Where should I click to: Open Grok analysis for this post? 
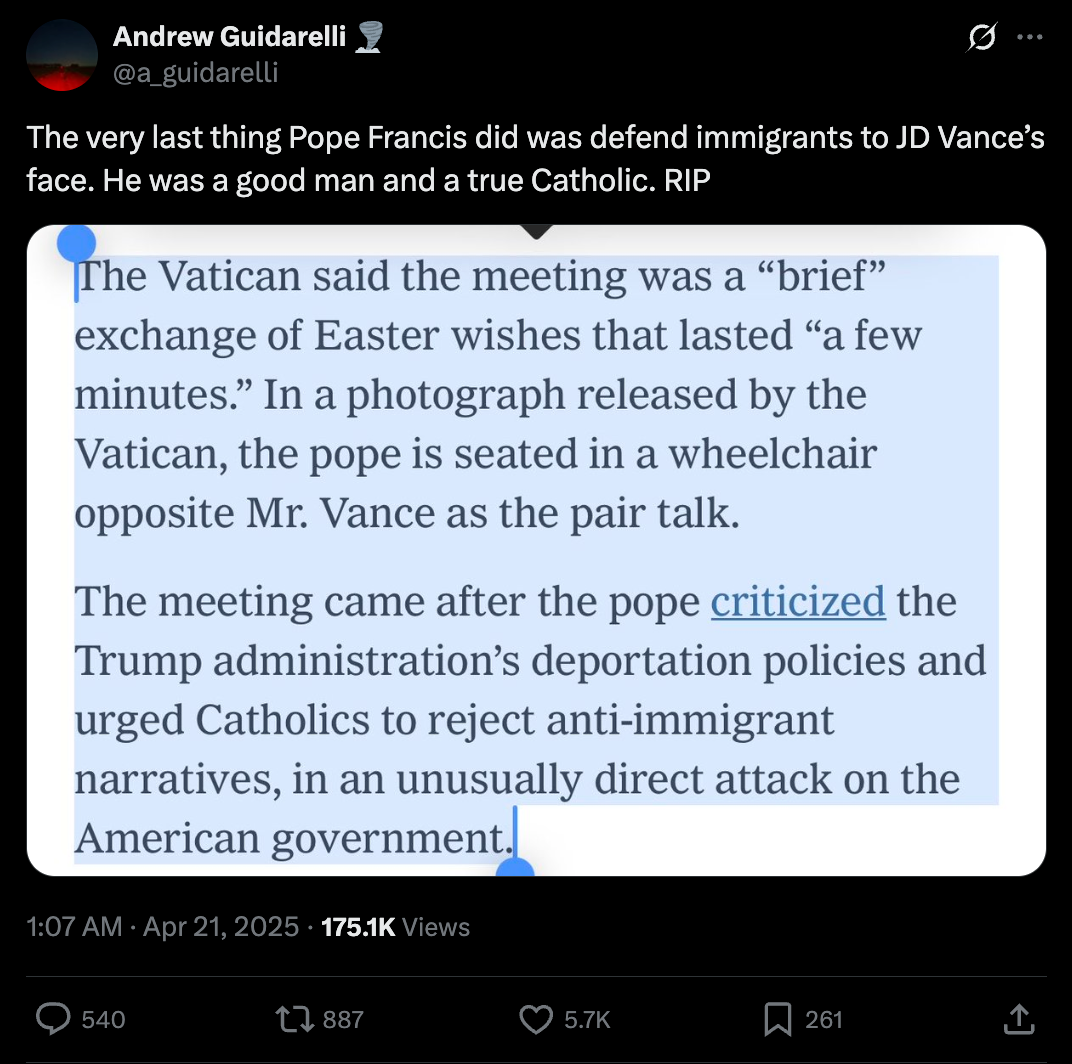tap(981, 36)
